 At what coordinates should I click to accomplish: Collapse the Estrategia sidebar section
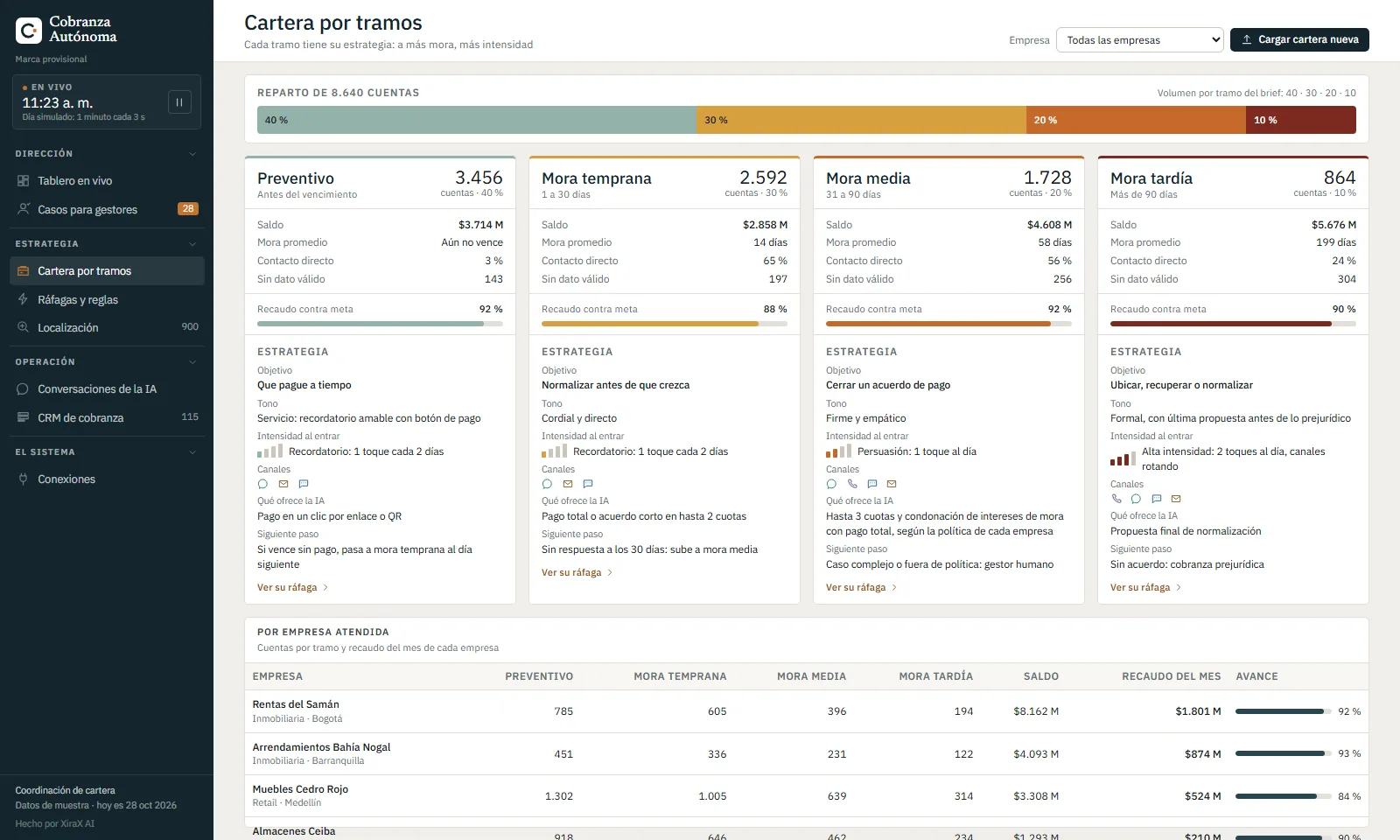[192, 244]
